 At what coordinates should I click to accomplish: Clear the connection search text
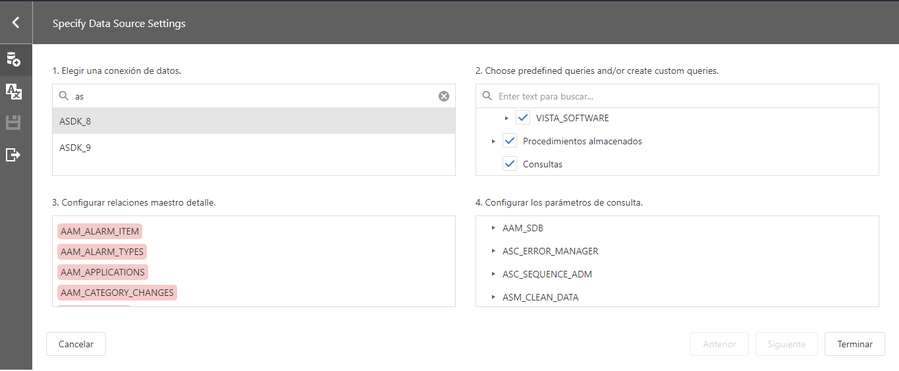444,96
